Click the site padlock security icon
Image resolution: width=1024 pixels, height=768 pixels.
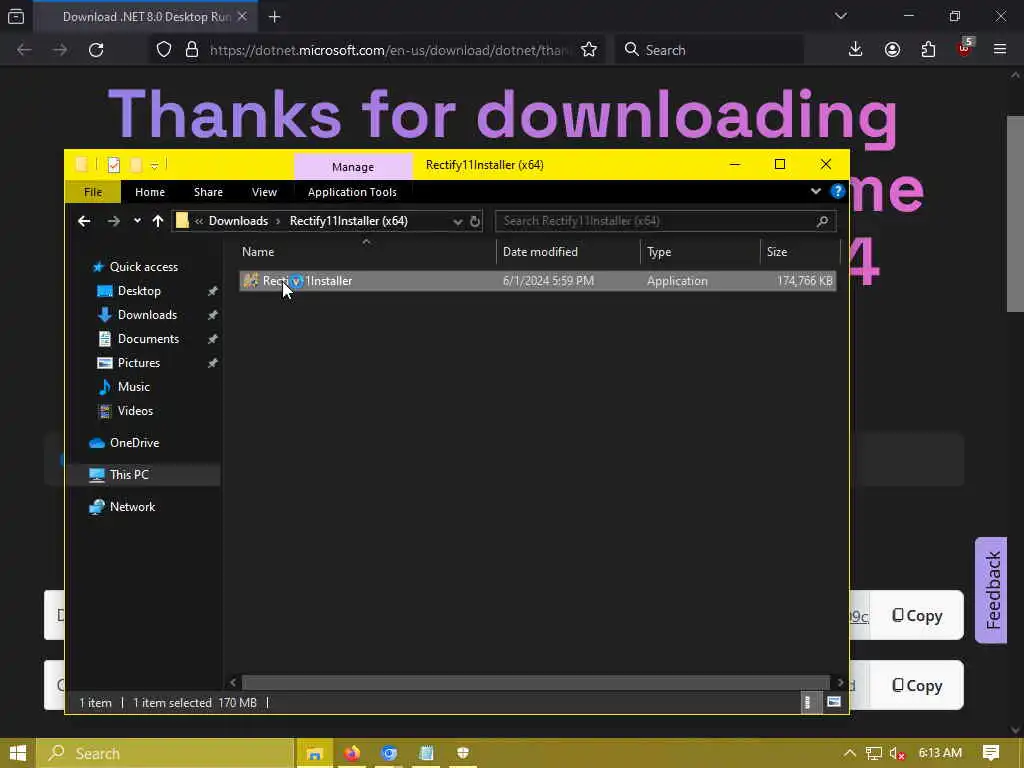tap(191, 50)
